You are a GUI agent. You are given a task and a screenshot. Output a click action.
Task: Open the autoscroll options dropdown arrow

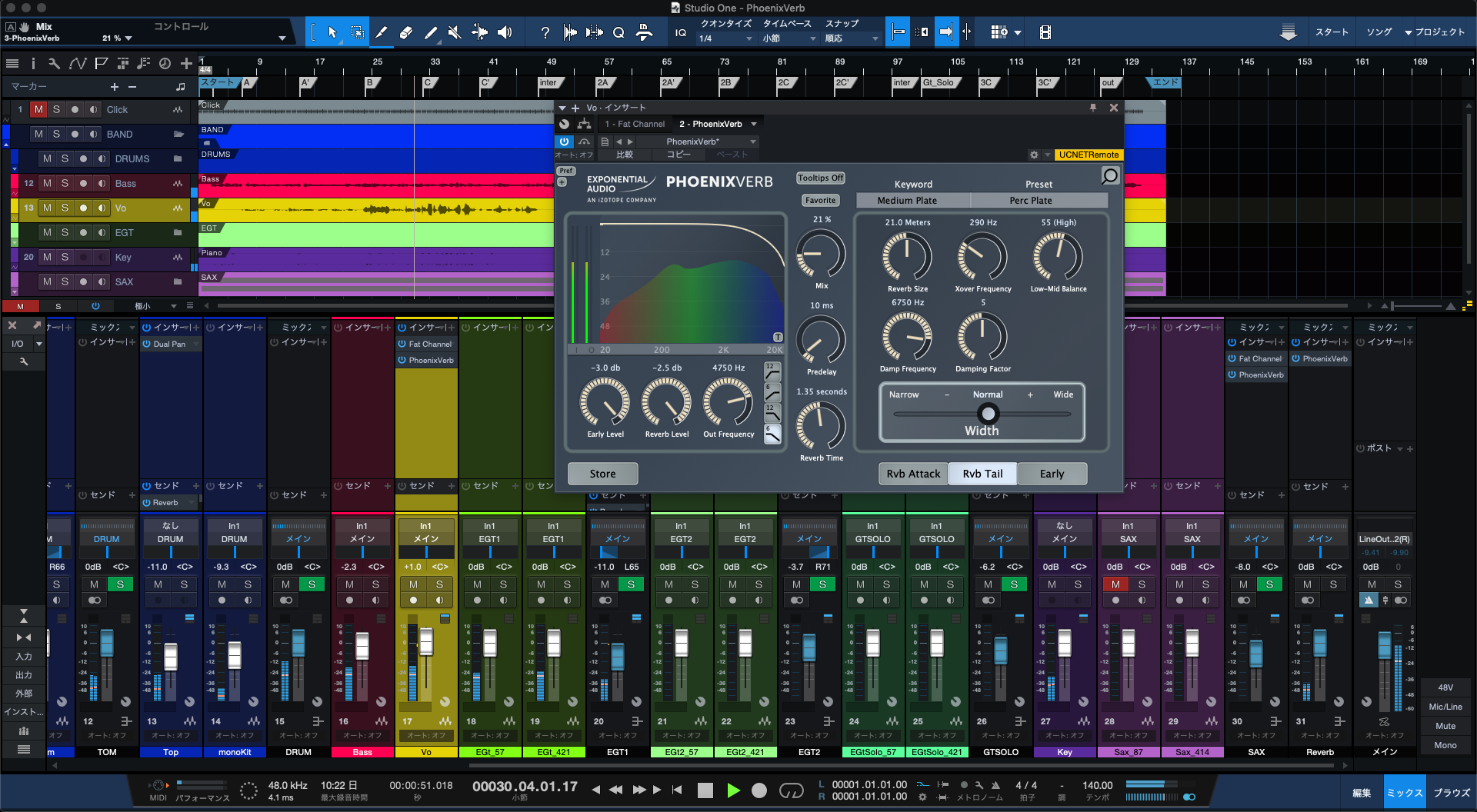(1018, 32)
